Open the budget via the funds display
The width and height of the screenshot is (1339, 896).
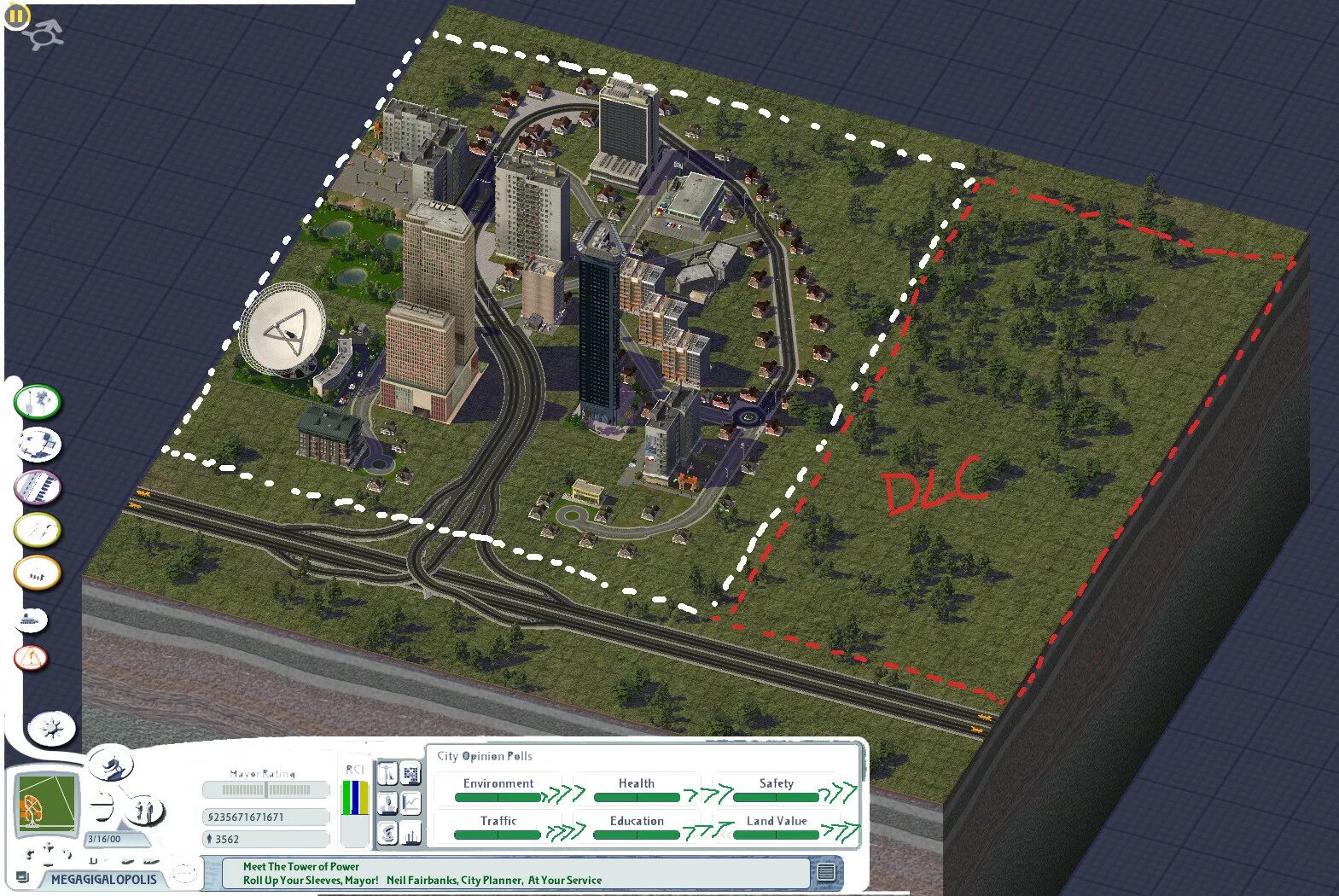[x=265, y=817]
